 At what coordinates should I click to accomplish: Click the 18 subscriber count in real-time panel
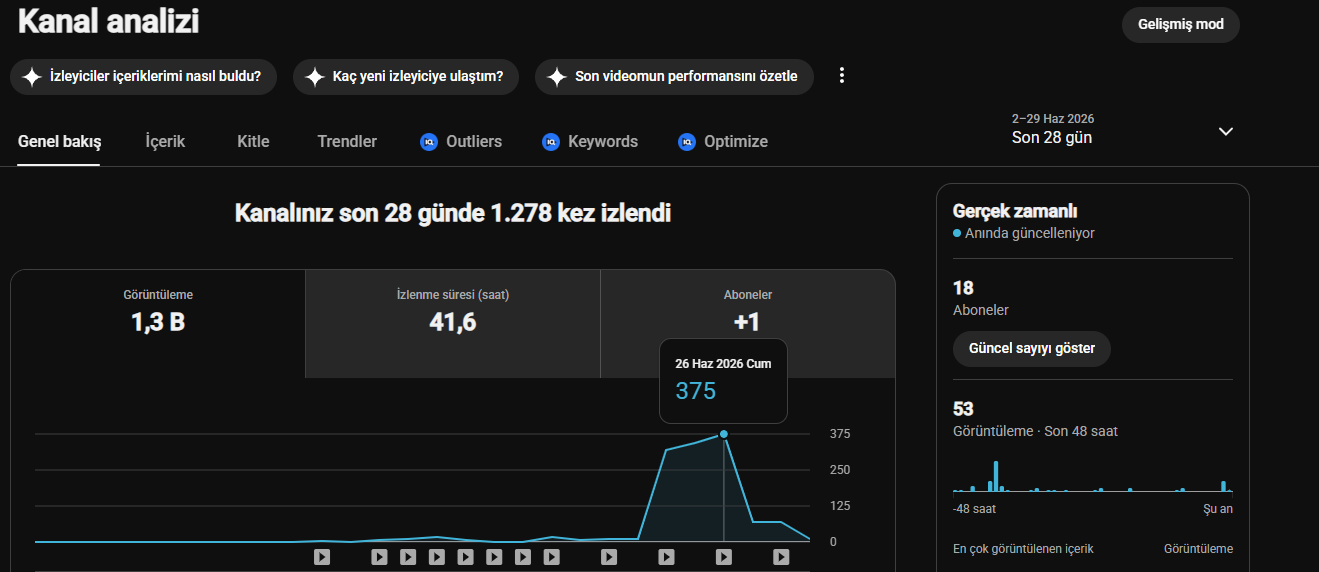963,289
